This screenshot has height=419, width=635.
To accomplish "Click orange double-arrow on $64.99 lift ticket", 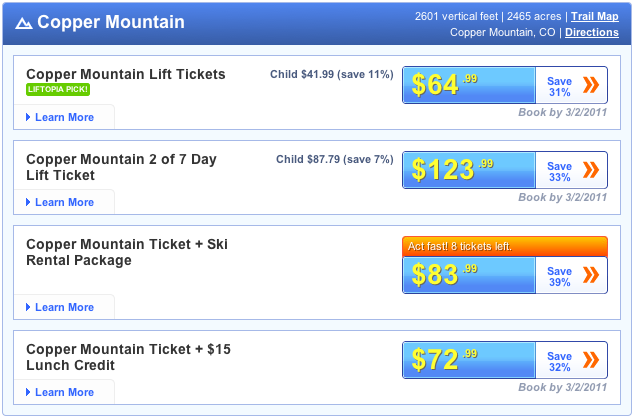I will pos(591,85).
